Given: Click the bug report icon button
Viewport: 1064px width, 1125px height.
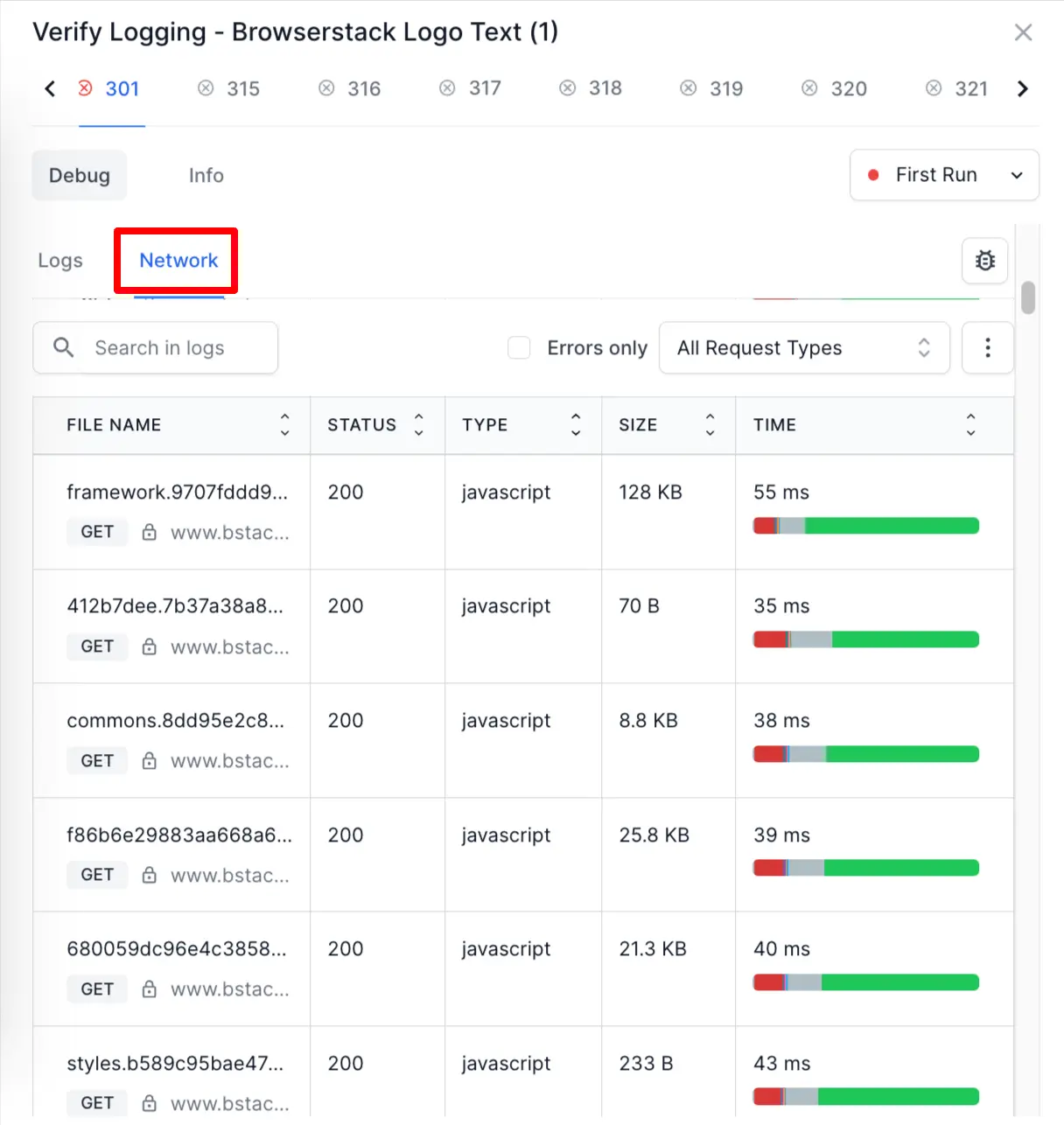Looking at the screenshot, I should (984, 261).
